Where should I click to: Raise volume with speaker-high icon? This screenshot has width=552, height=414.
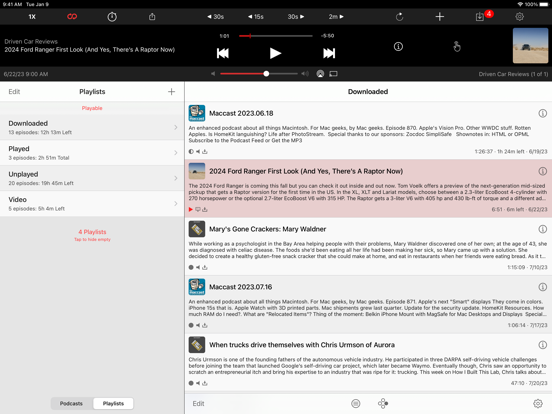[x=305, y=74]
